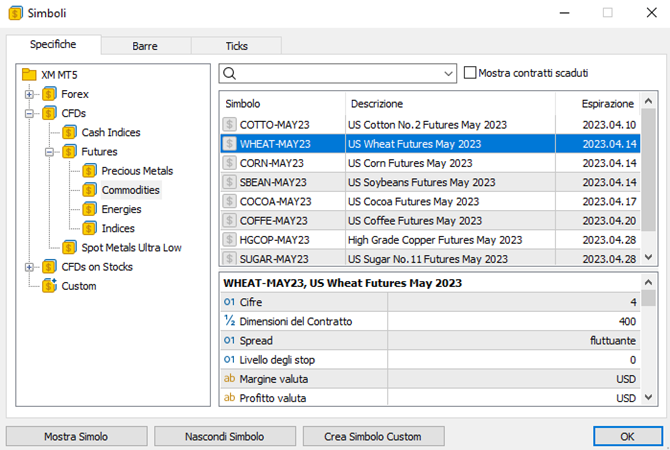670x450 pixels.
Task: Open the search box dropdown arrow
Action: [x=448, y=74]
